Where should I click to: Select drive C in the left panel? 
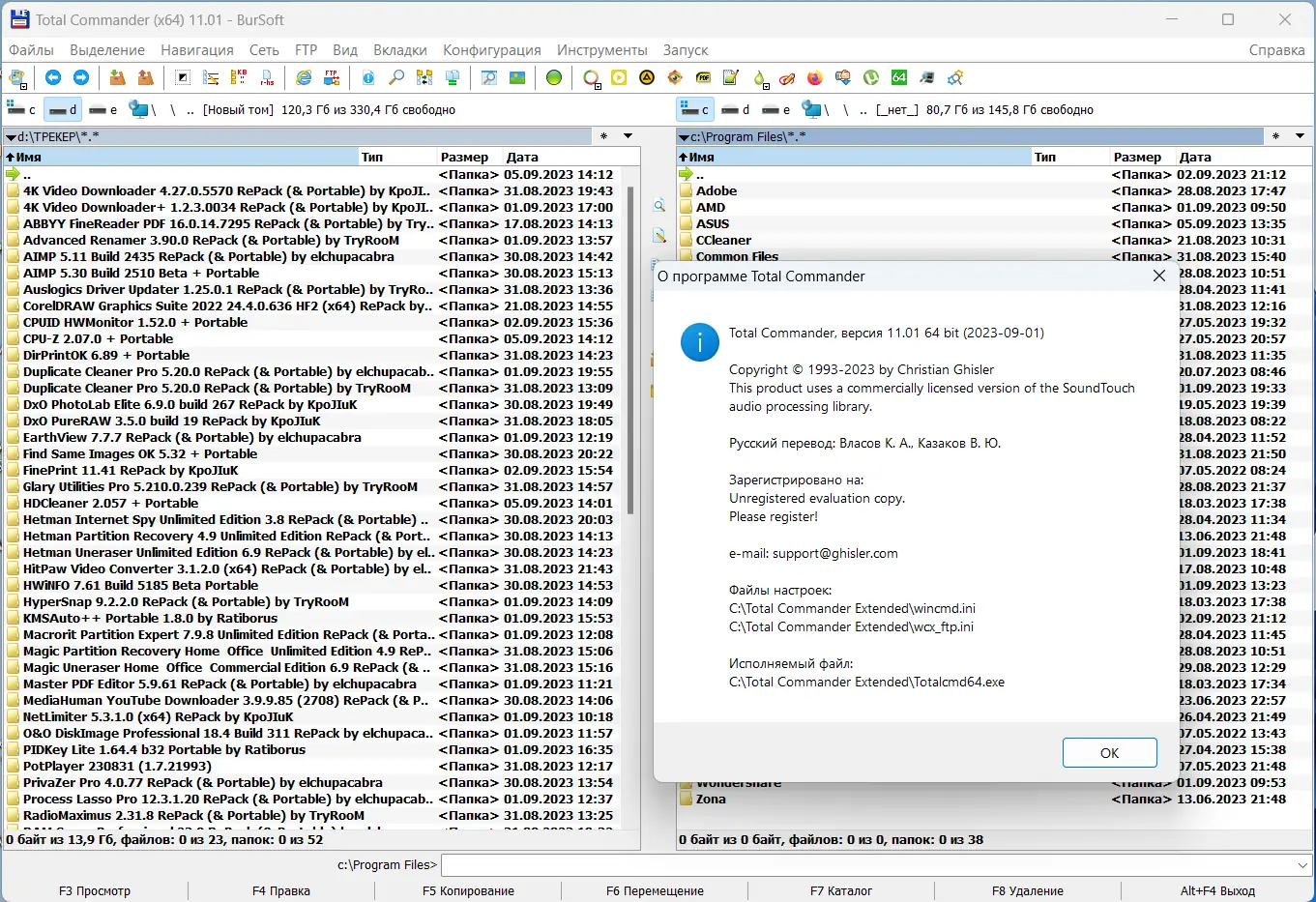(20, 109)
